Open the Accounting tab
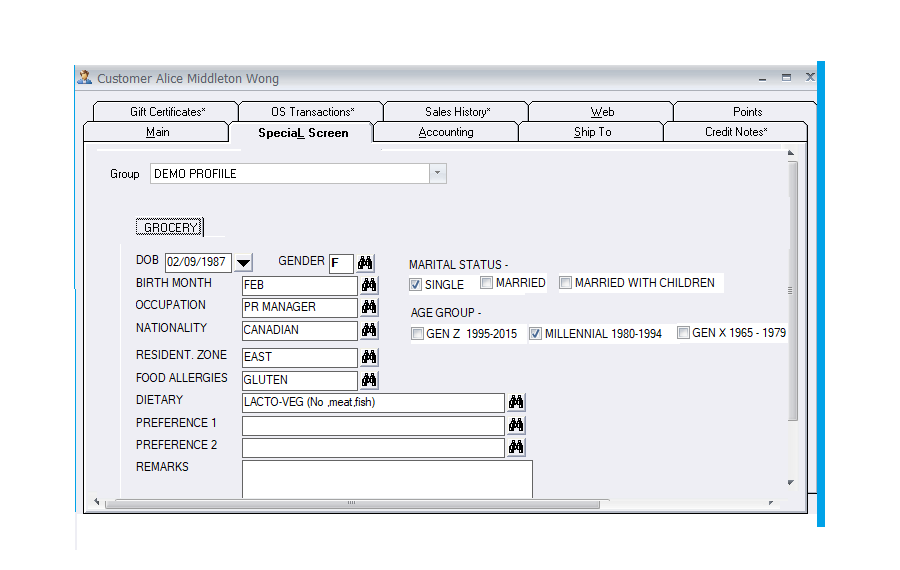This screenshot has height=570, width=900. (446, 132)
